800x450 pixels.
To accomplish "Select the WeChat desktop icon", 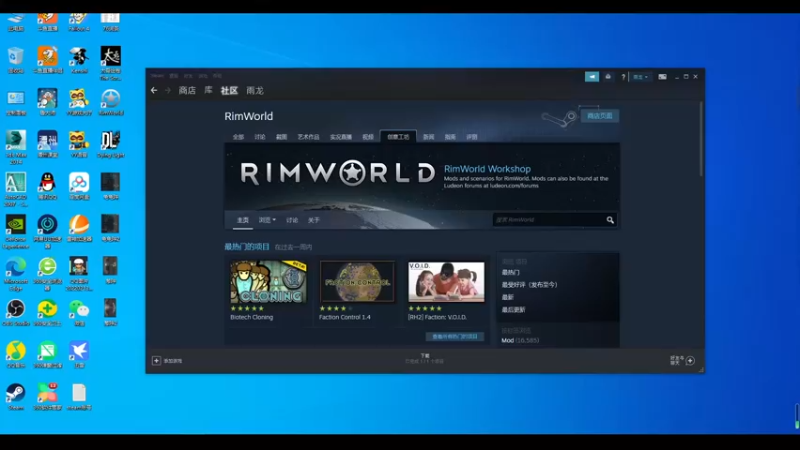I will [x=79, y=312].
